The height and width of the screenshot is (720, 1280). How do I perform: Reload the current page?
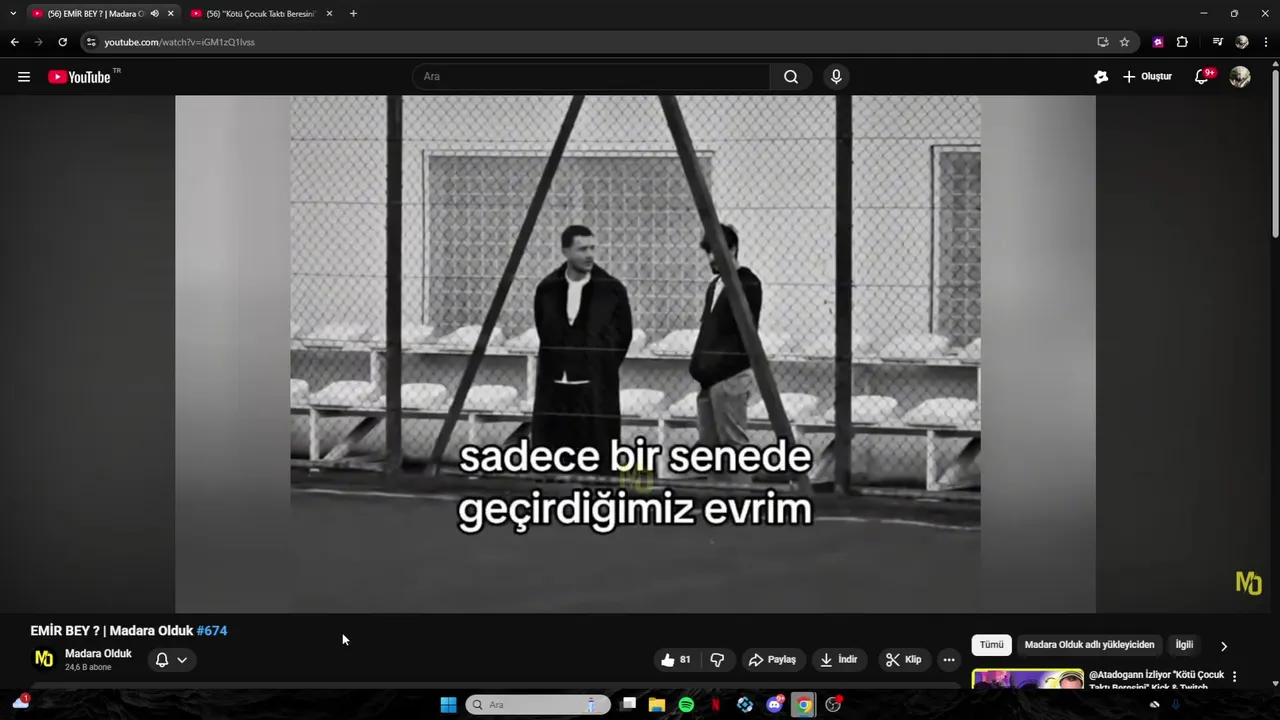point(62,42)
